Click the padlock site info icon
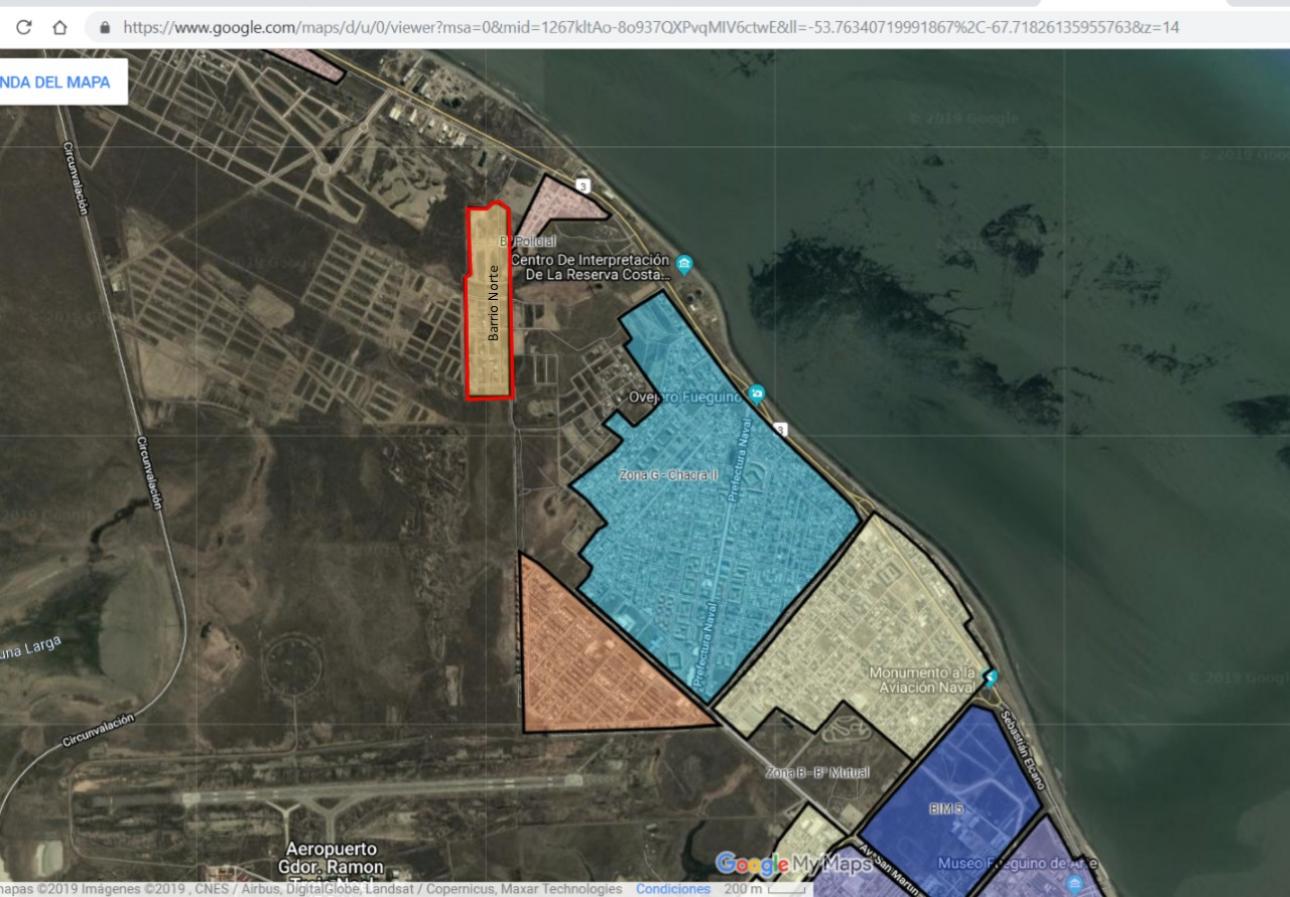The height and width of the screenshot is (897, 1290). (104, 27)
